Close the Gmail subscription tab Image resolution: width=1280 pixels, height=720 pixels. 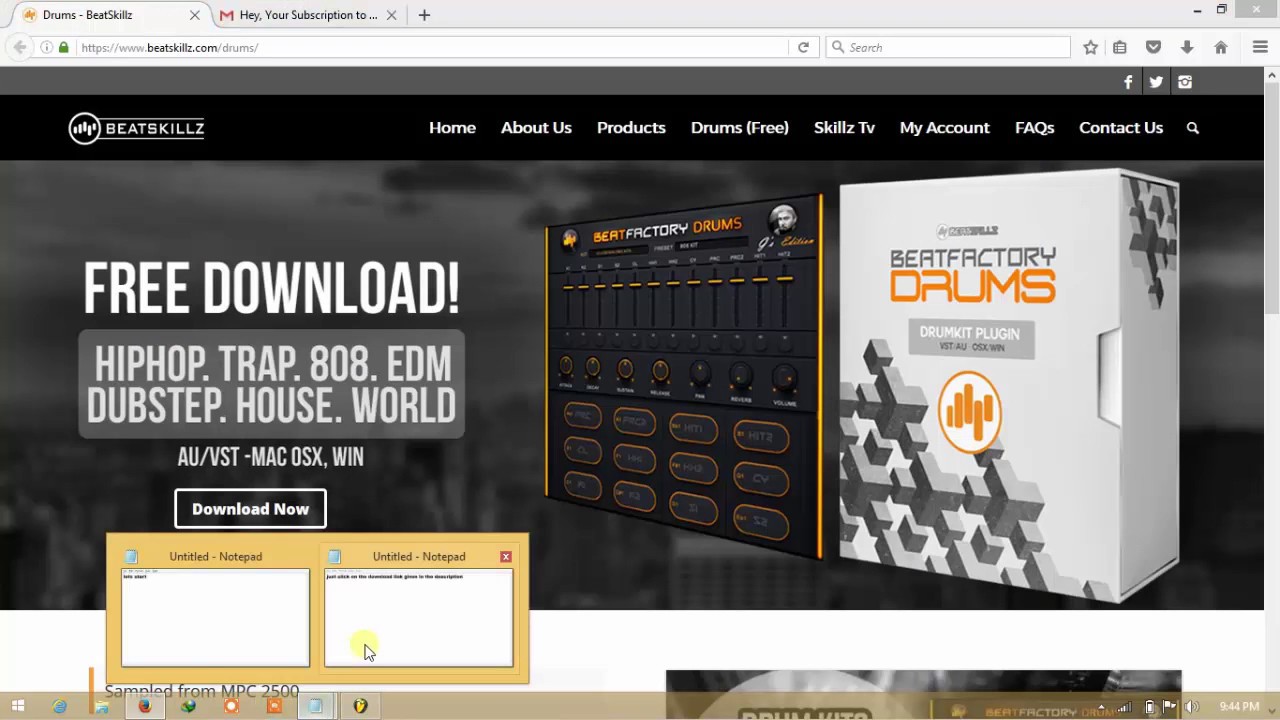pyautogui.click(x=392, y=15)
